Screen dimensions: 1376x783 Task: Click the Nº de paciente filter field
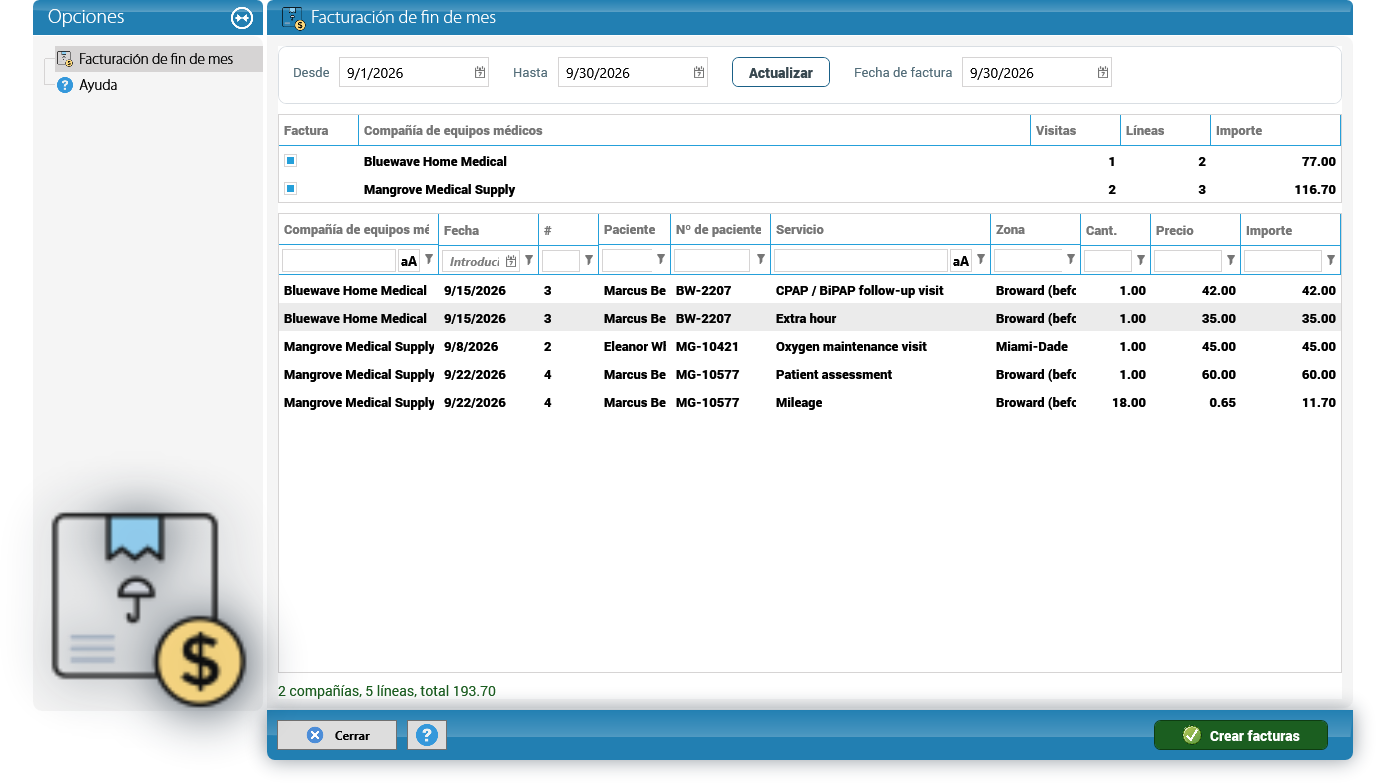click(x=712, y=261)
